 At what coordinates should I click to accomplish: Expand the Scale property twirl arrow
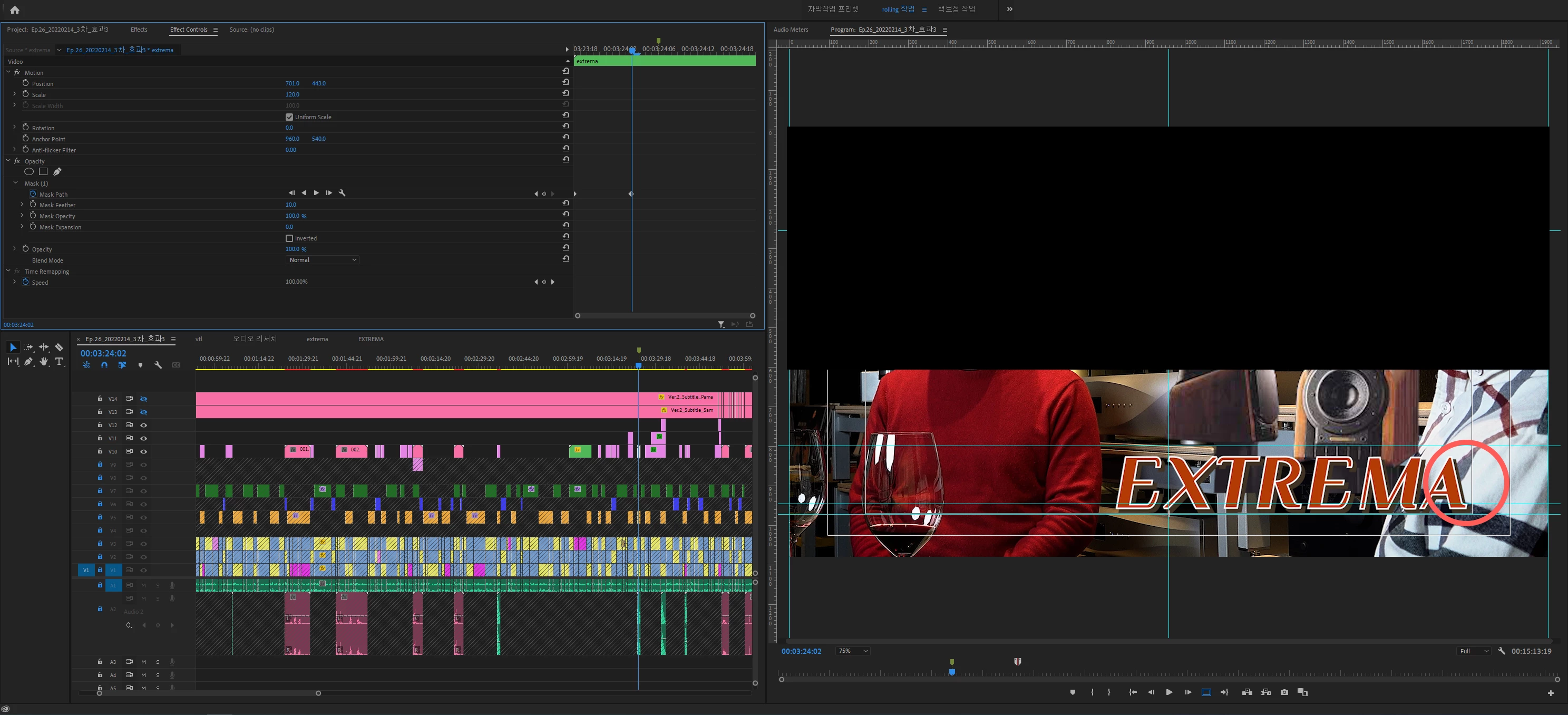click(x=15, y=94)
